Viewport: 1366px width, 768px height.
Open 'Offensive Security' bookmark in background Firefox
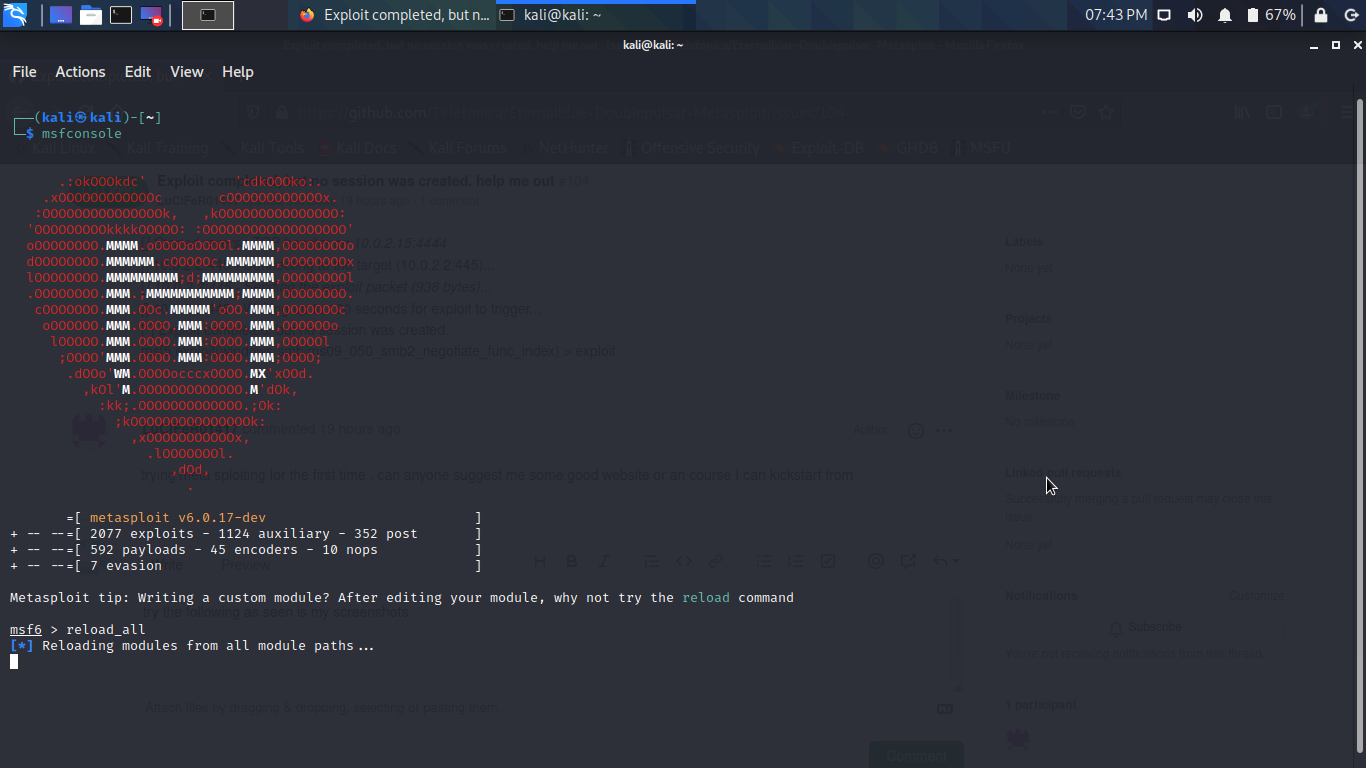[x=691, y=148]
